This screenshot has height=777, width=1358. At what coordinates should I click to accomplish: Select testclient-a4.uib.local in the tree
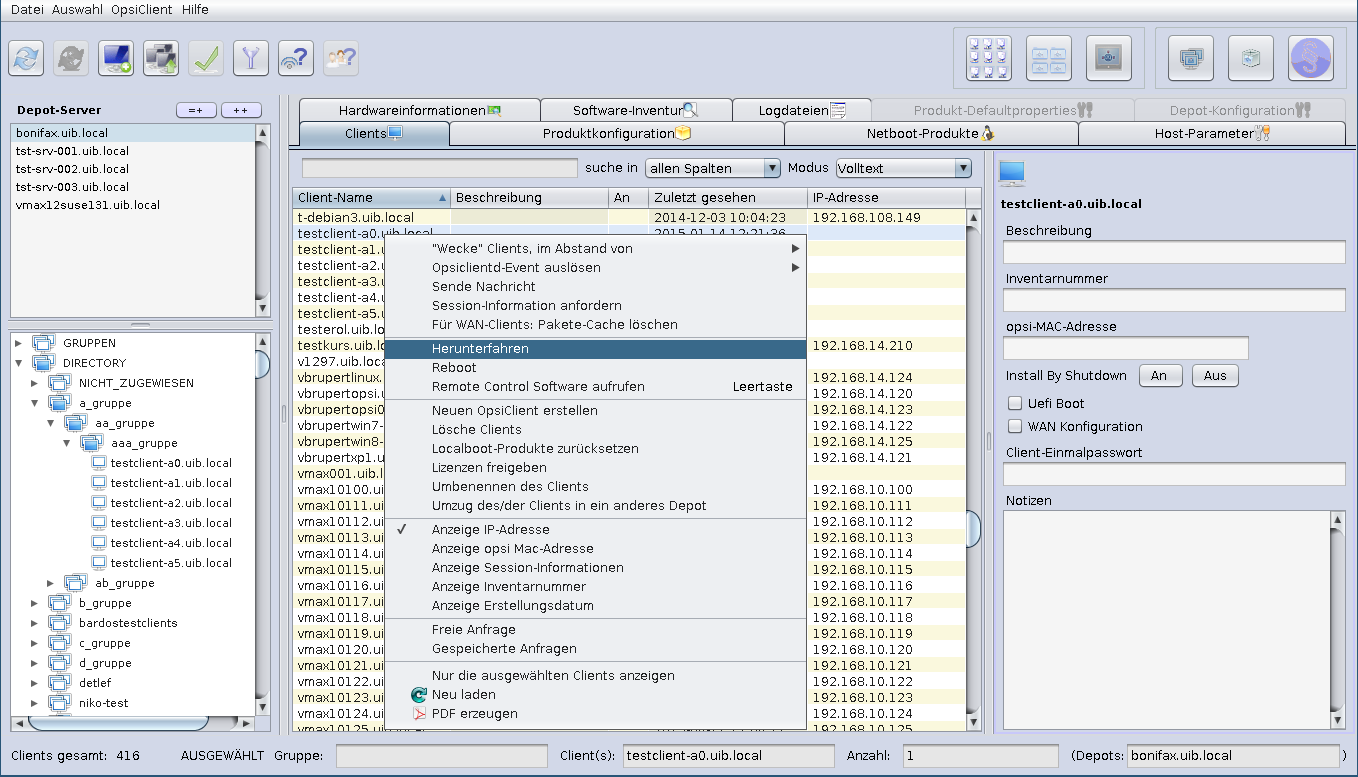click(171, 543)
